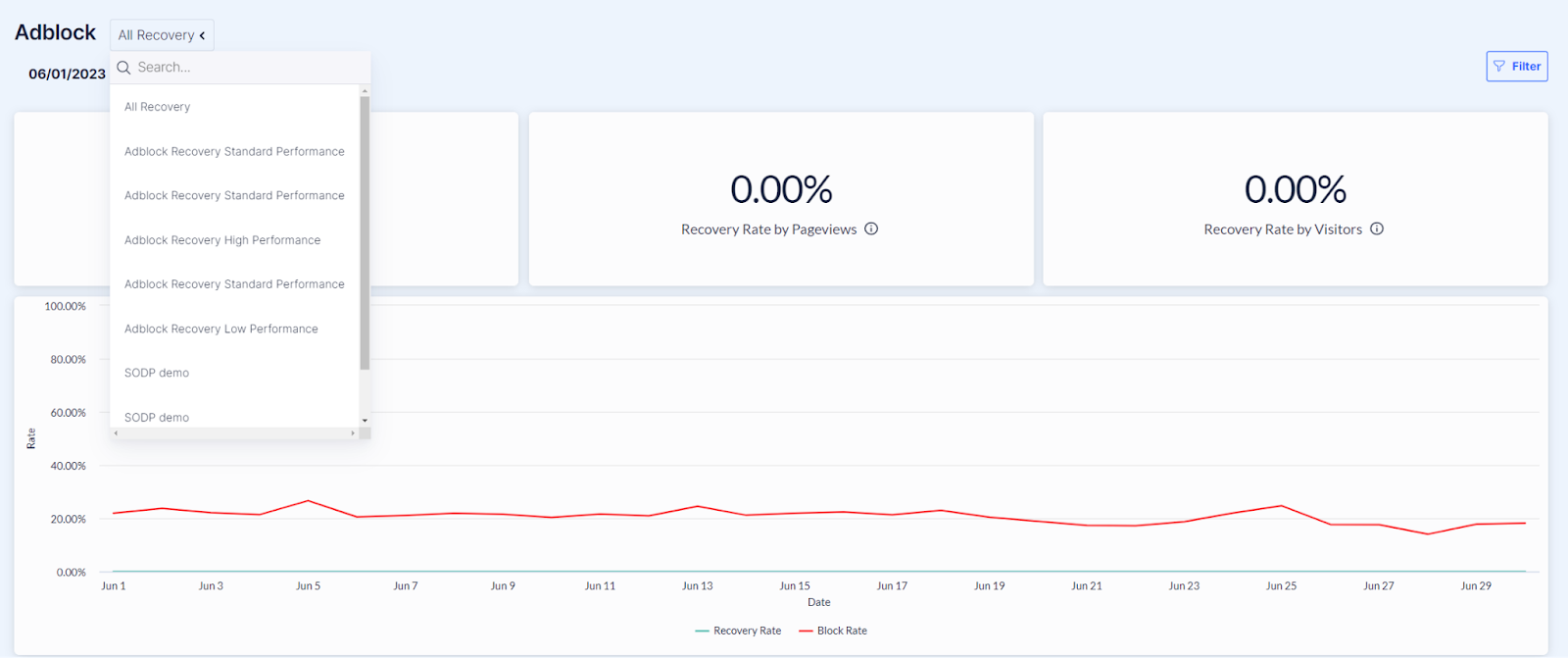Click the dropdown horizontal scroll left arrow

pos(116,432)
